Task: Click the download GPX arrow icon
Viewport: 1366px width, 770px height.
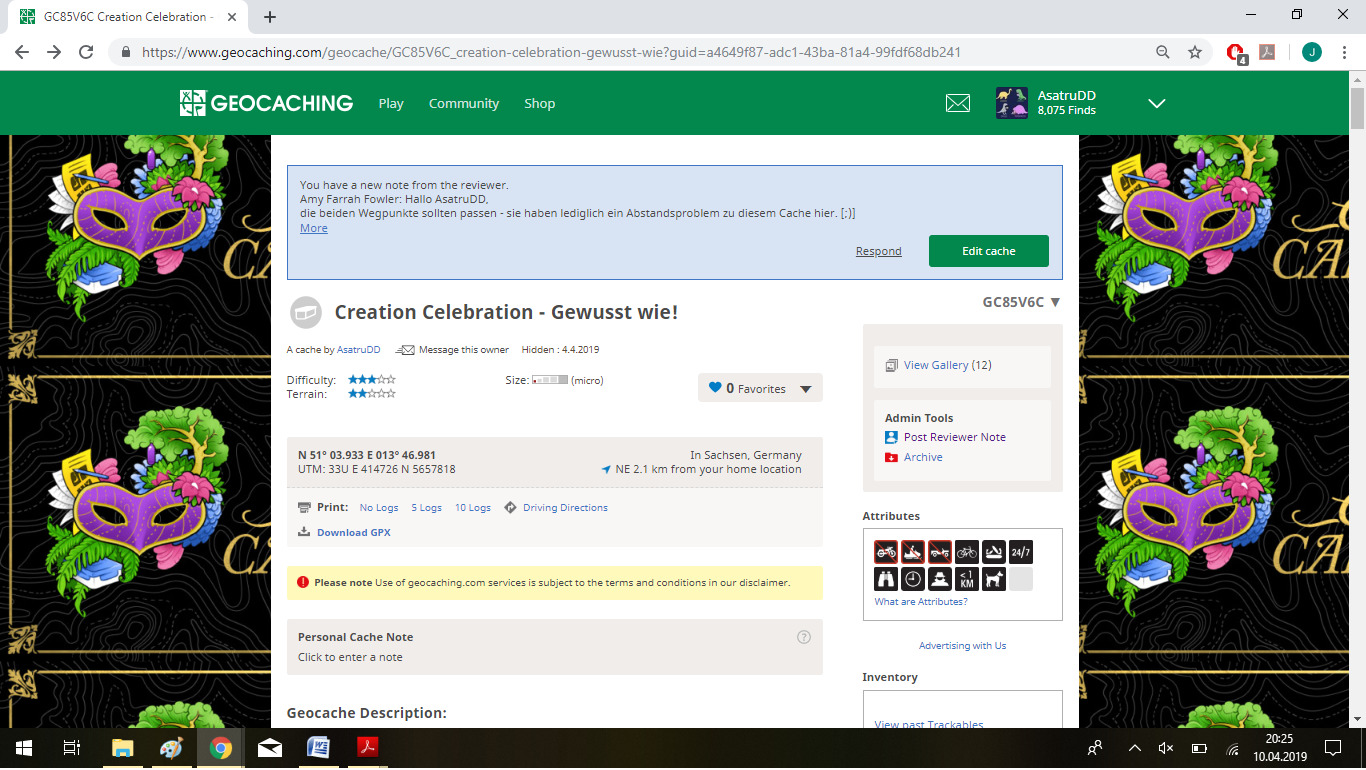Action: click(304, 532)
